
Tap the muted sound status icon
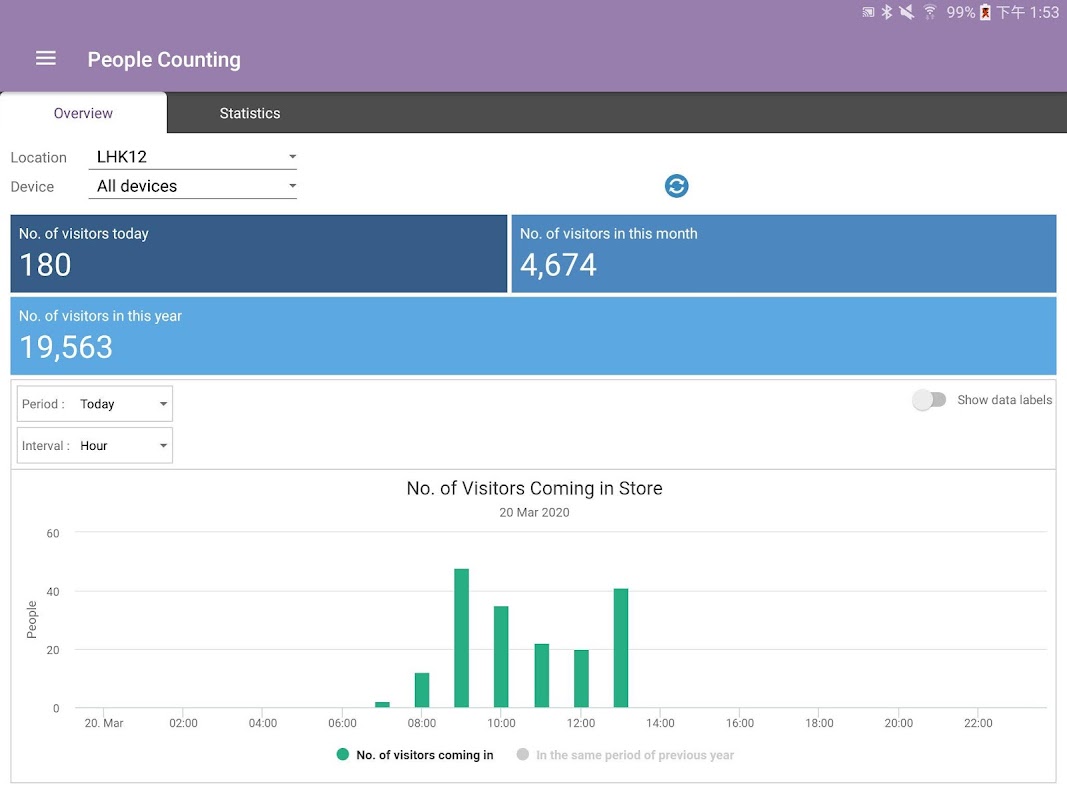pos(907,12)
